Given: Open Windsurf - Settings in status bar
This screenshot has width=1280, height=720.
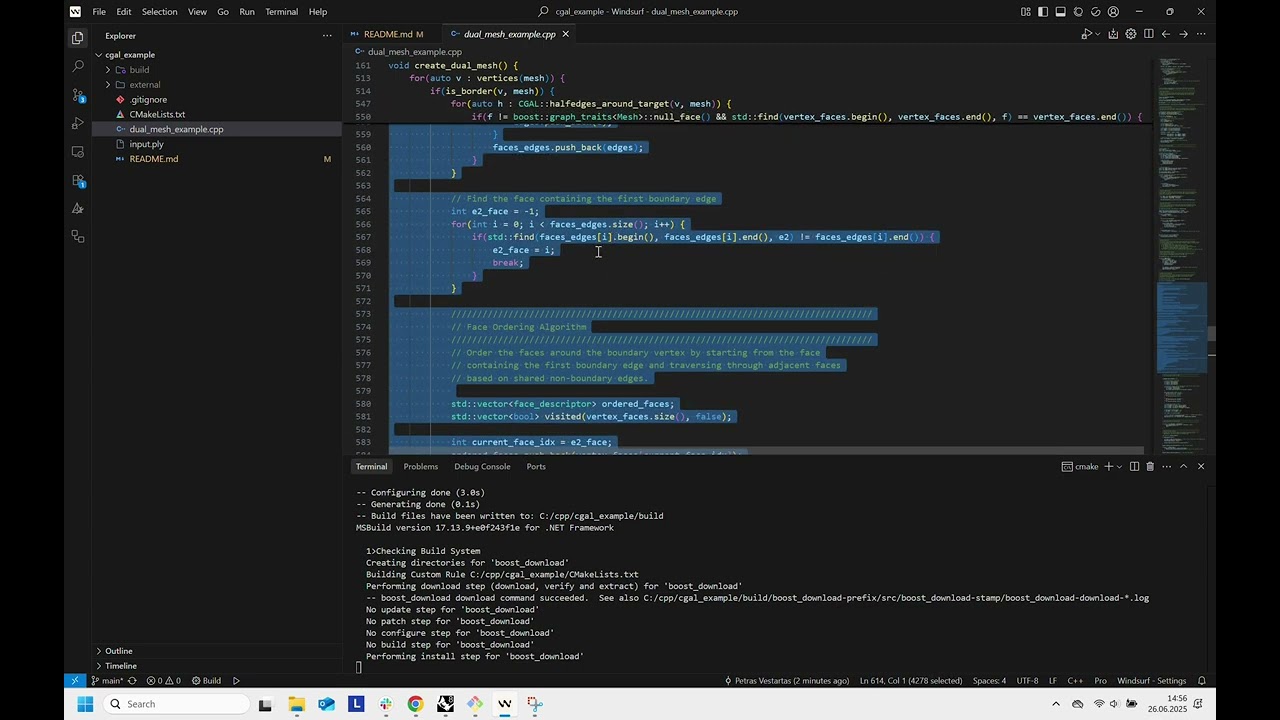Looking at the screenshot, I should pos(1151,681).
